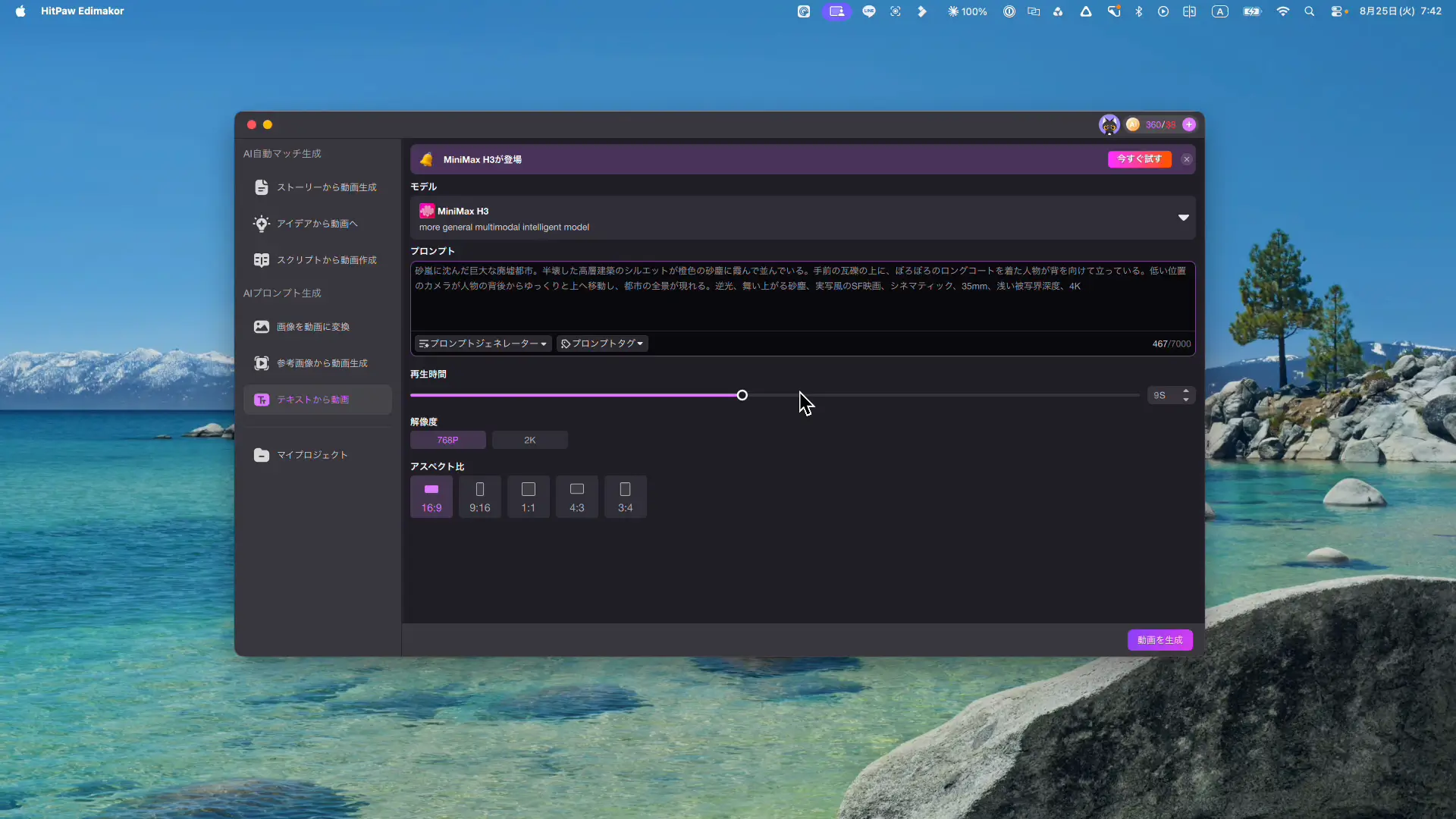Select the アイデアから動画へ lightbulb icon
Screen dimensions: 1456x819
262,224
